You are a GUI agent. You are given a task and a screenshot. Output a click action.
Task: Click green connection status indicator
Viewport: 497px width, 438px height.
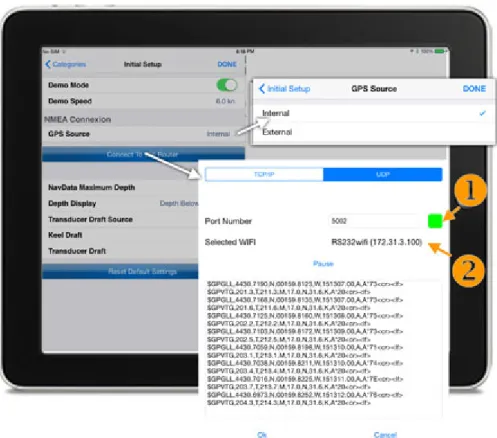(x=435, y=221)
